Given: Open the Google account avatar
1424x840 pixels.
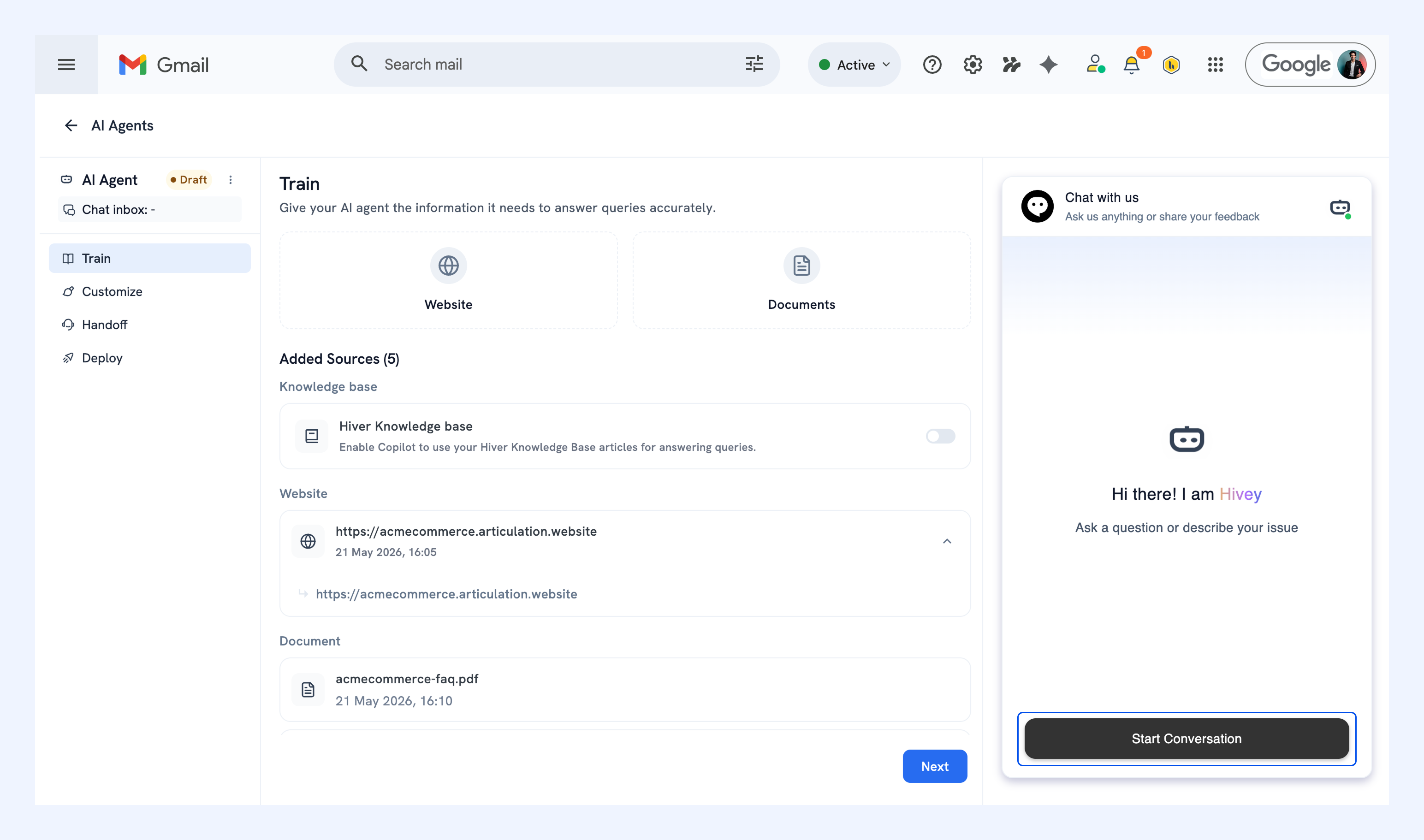Looking at the screenshot, I should [x=1352, y=65].
